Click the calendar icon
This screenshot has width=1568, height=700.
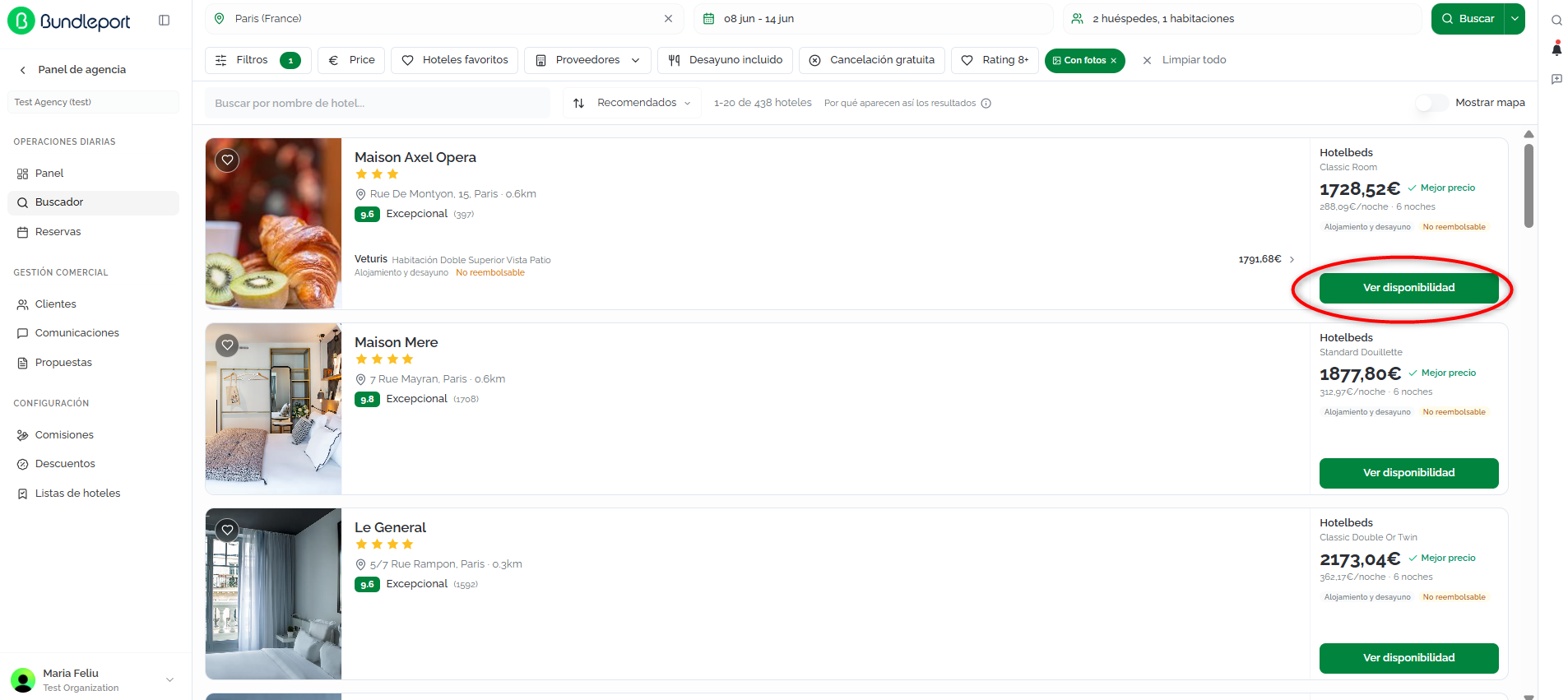[x=708, y=19]
